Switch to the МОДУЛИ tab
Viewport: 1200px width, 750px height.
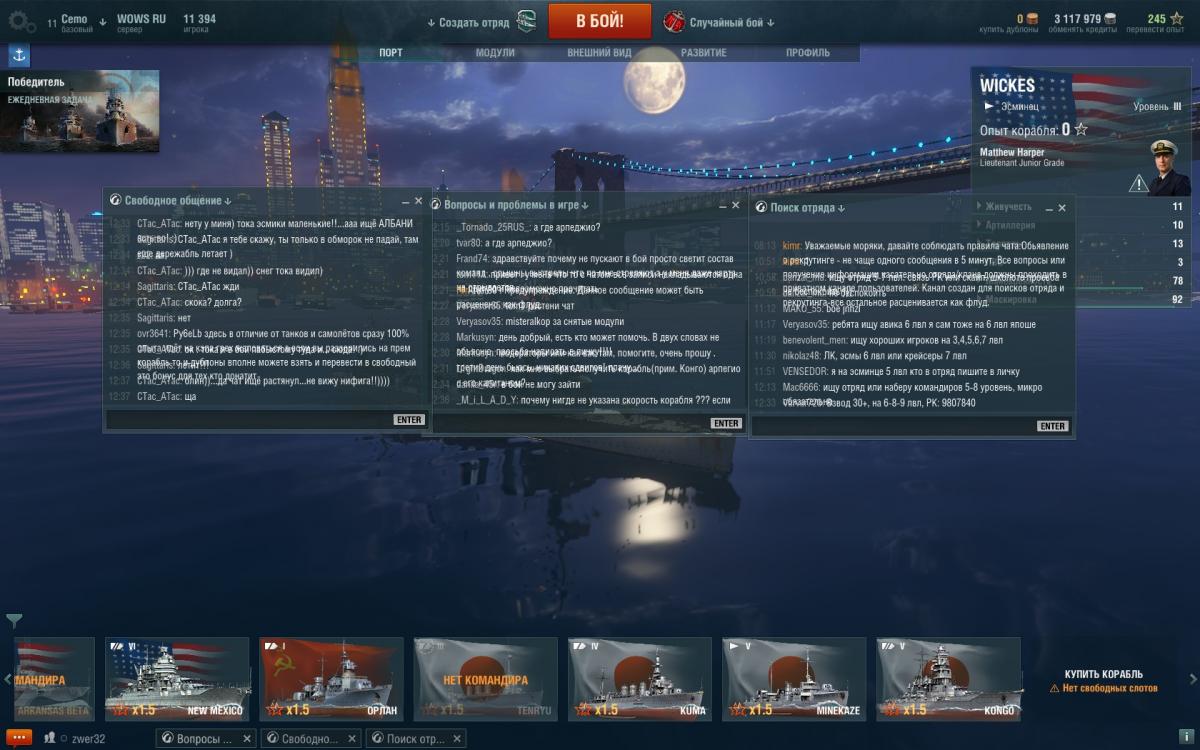pos(495,52)
